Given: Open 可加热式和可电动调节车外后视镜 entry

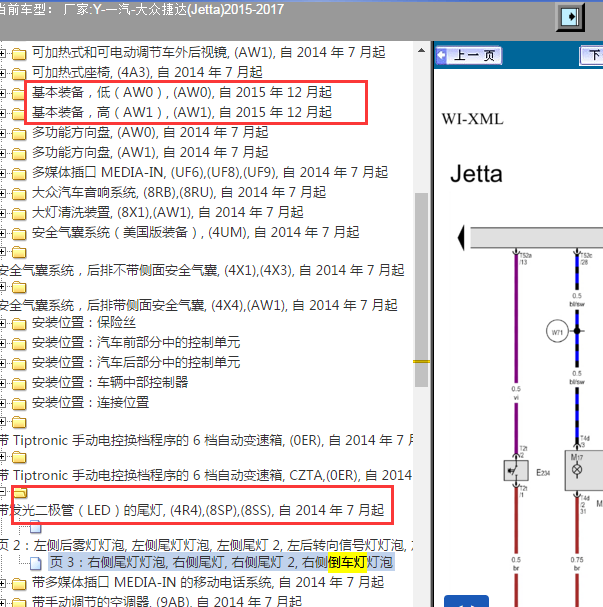Looking at the screenshot, I should click(209, 52).
